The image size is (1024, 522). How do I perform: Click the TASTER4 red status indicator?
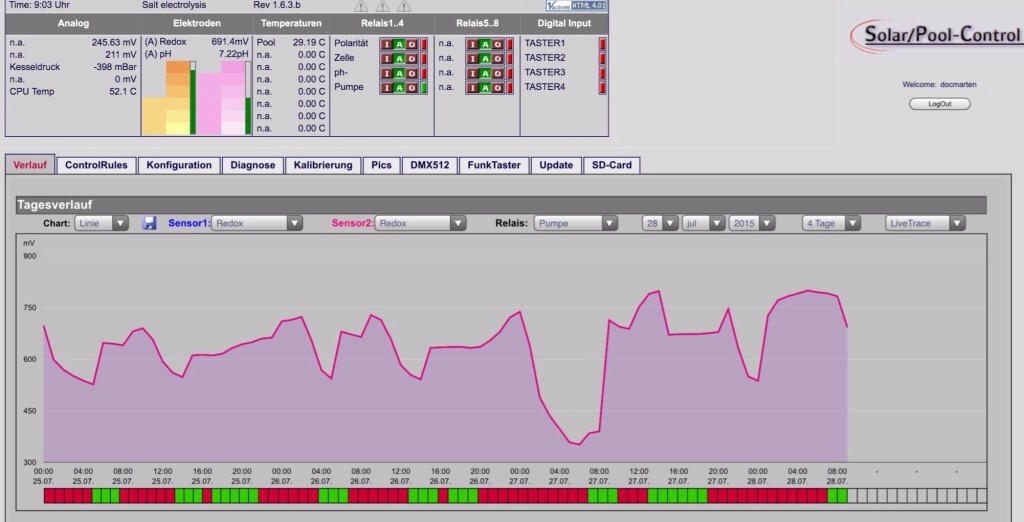pyautogui.click(x=602, y=87)
